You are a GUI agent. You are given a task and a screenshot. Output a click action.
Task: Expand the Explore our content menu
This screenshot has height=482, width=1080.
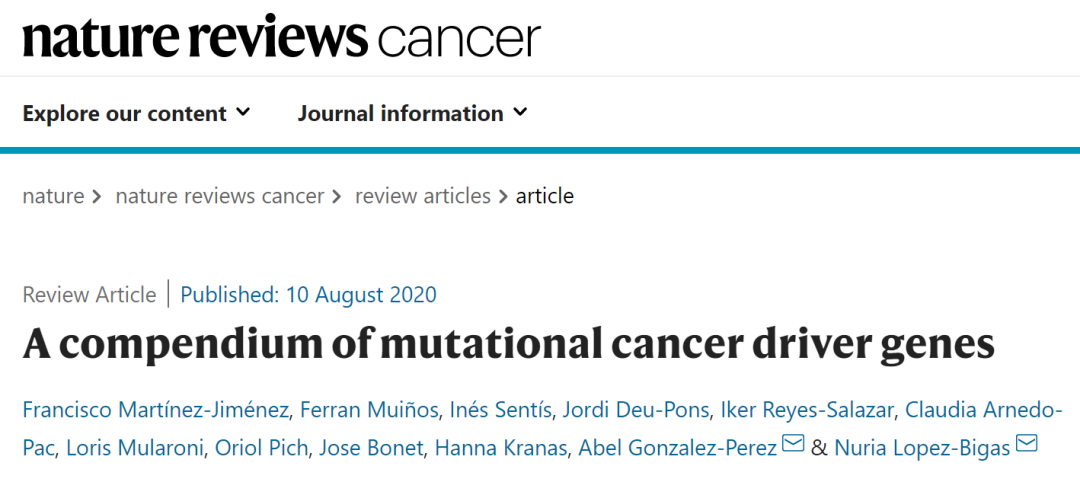pos(136,113)
